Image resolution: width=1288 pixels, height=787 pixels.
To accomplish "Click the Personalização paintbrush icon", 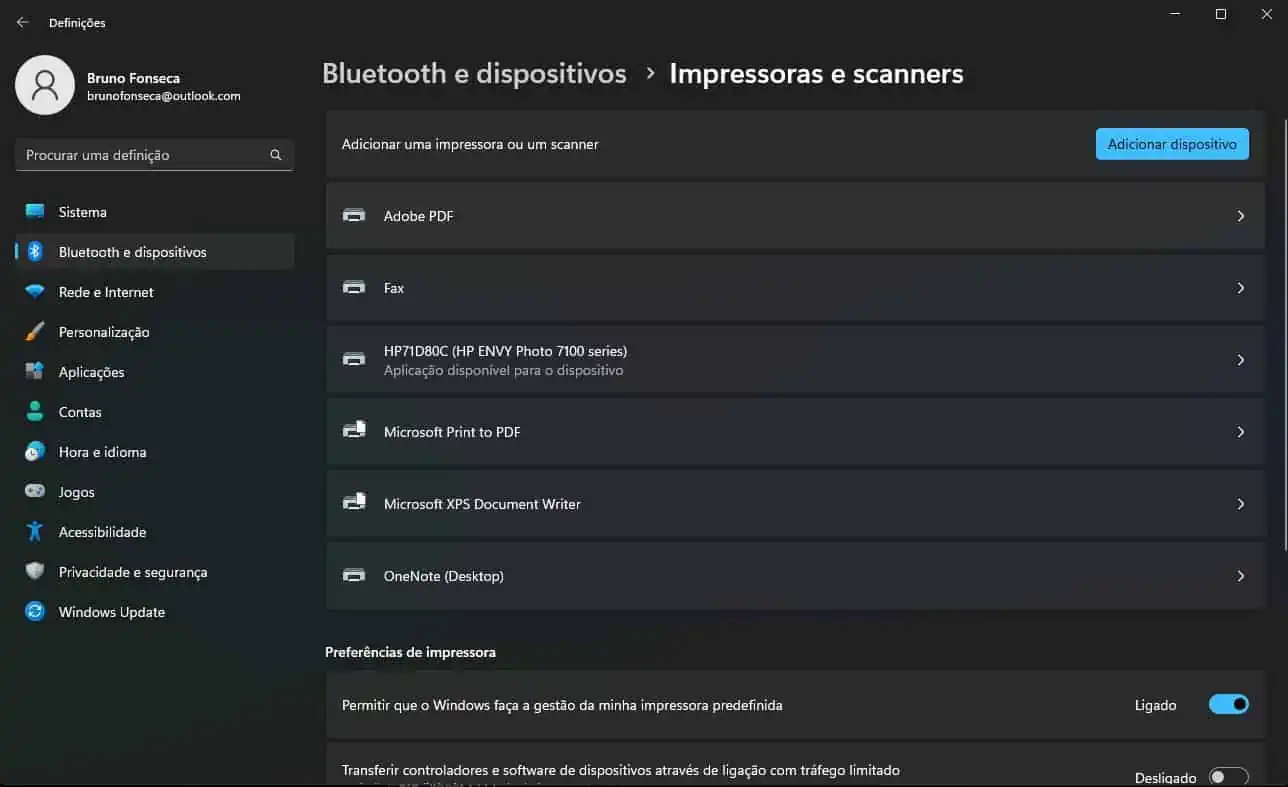I will tap(35, 332).
